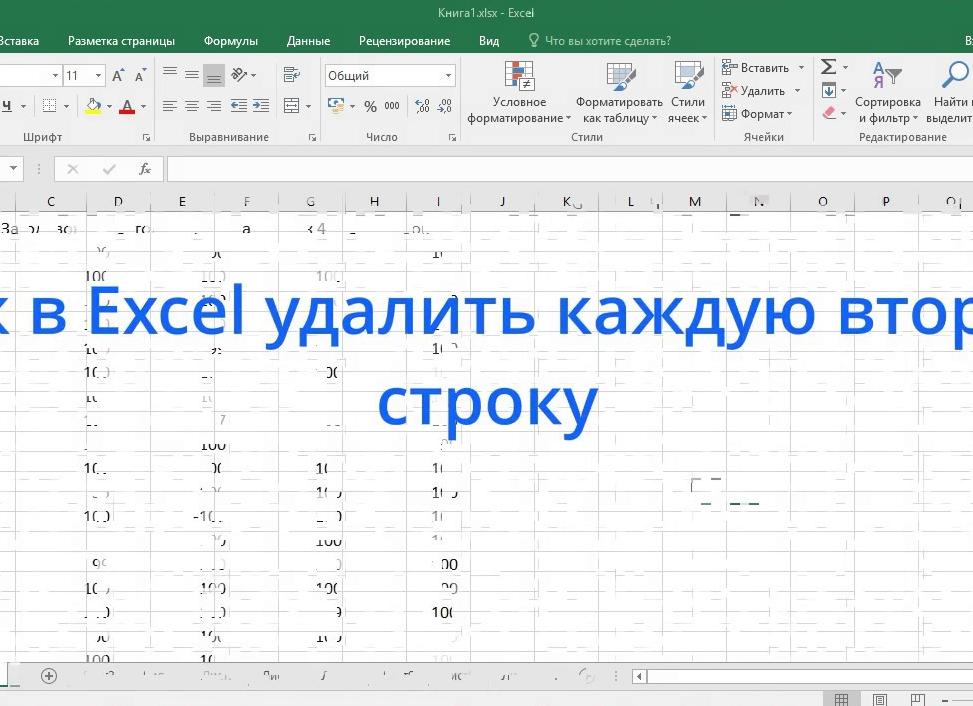The image size is (973, 706).
Task: Select the column D header
Action: (x=117, y=201)
